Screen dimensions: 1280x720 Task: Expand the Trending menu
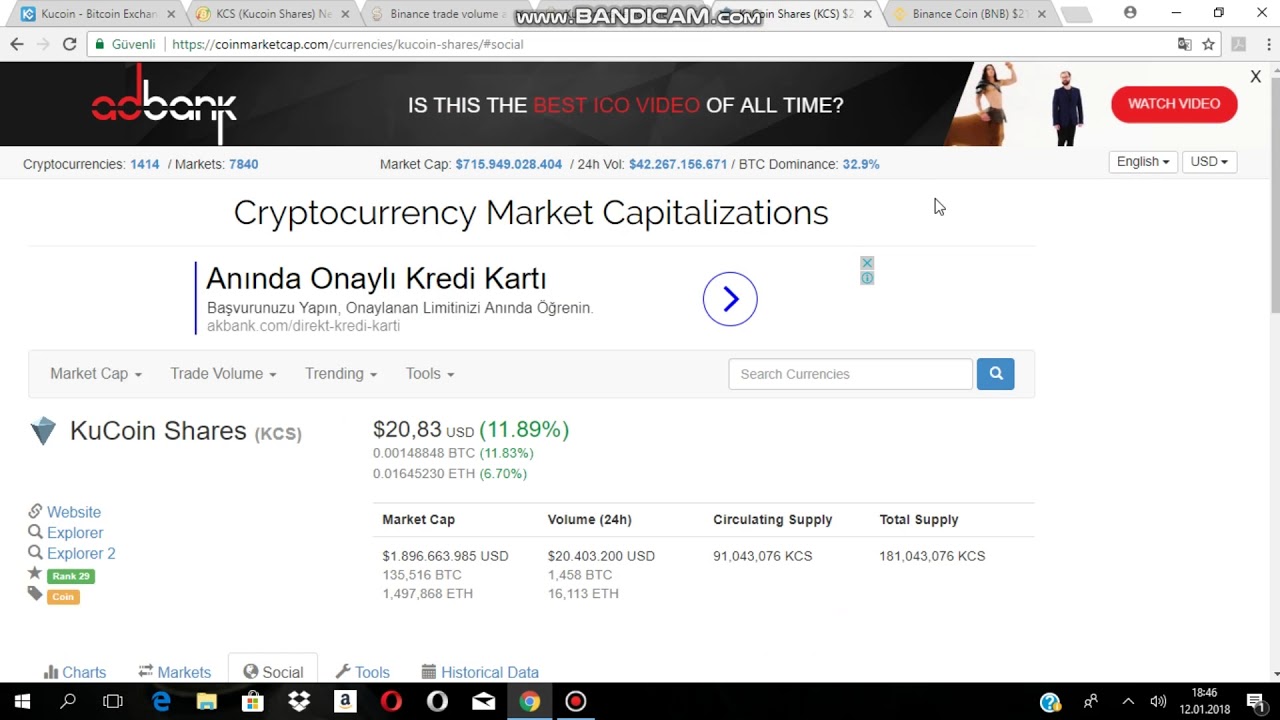tap(341, 373)
